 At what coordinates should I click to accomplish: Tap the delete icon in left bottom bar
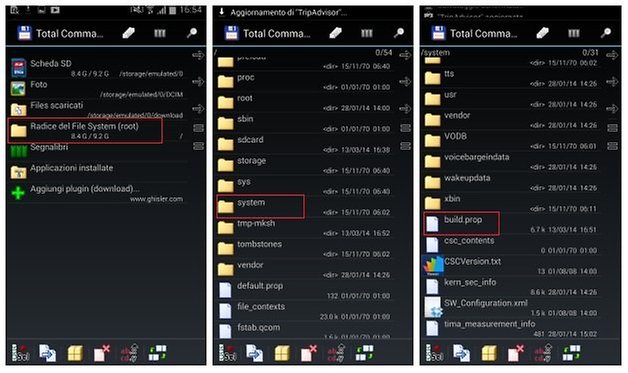point(102,353)
